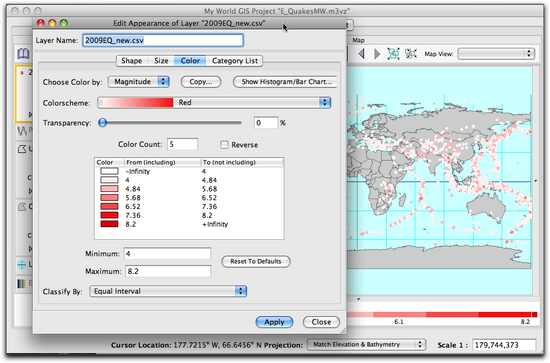Click the green zoom button on dialog
The height and width of the screenshot is (363, 550).
click(x=63, y=23)
